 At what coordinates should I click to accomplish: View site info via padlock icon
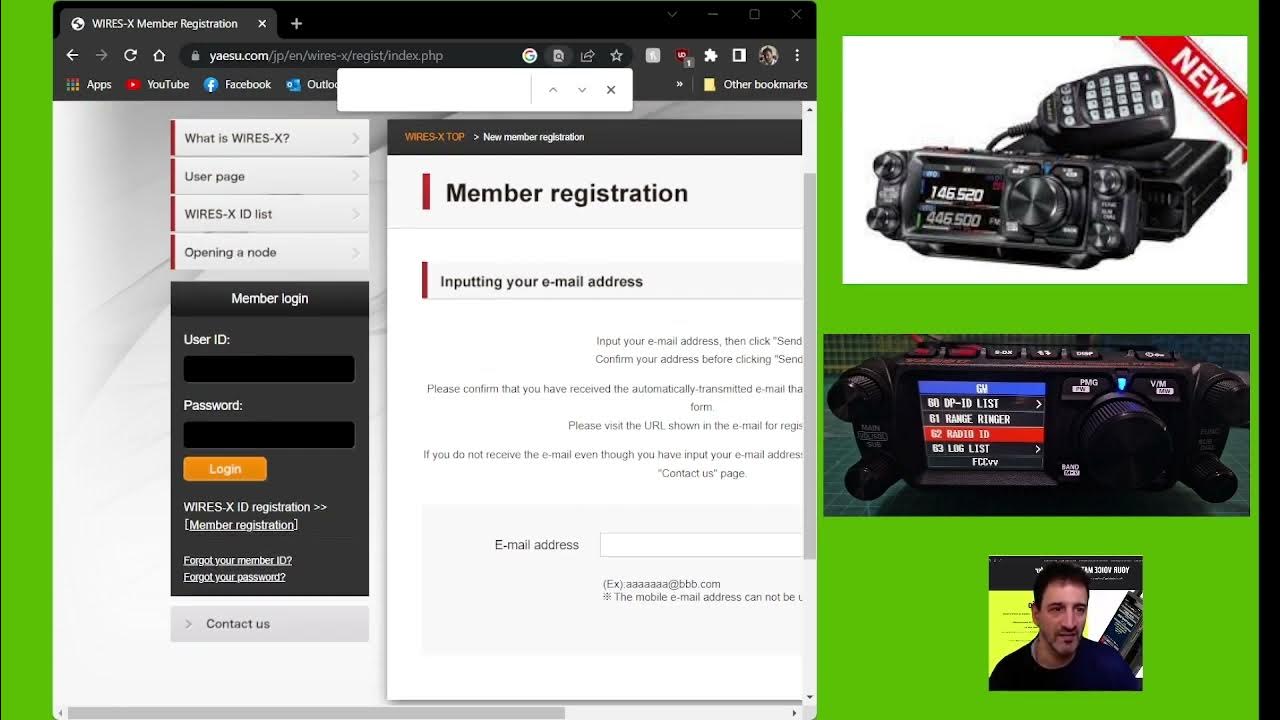click(195, 56)
